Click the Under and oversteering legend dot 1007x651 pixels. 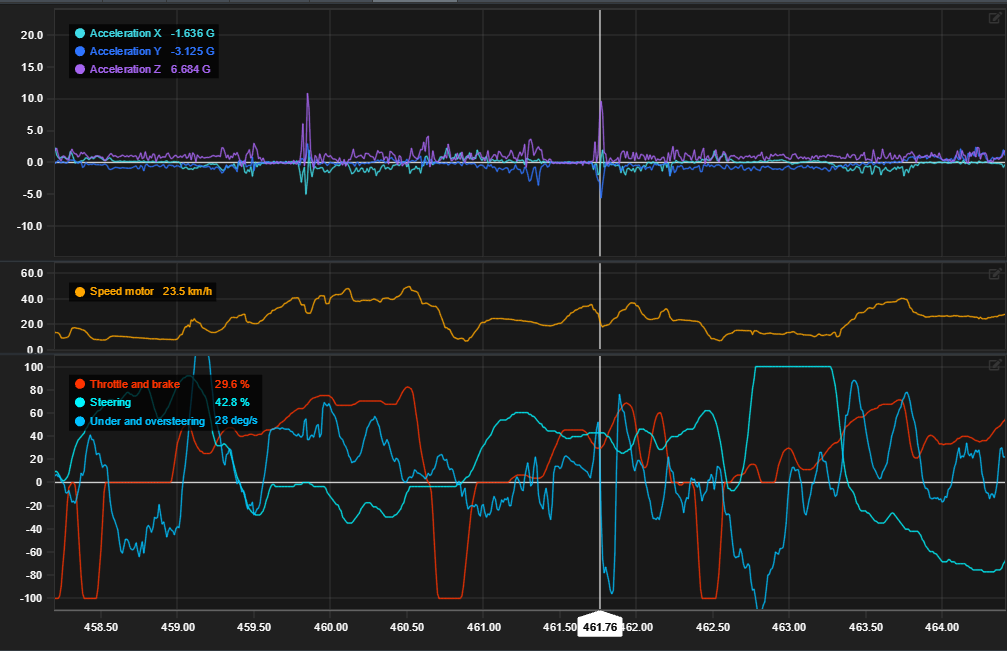pos(79,421)
